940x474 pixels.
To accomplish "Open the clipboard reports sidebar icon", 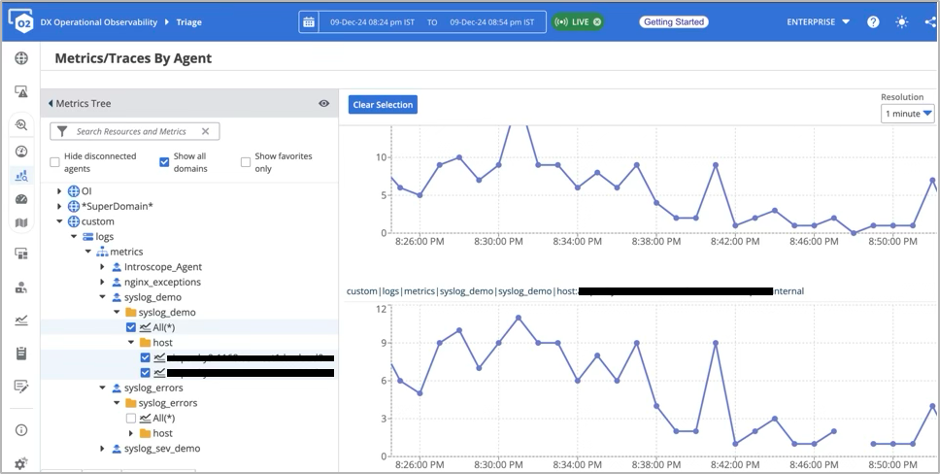I will click(x=21, y=353).
